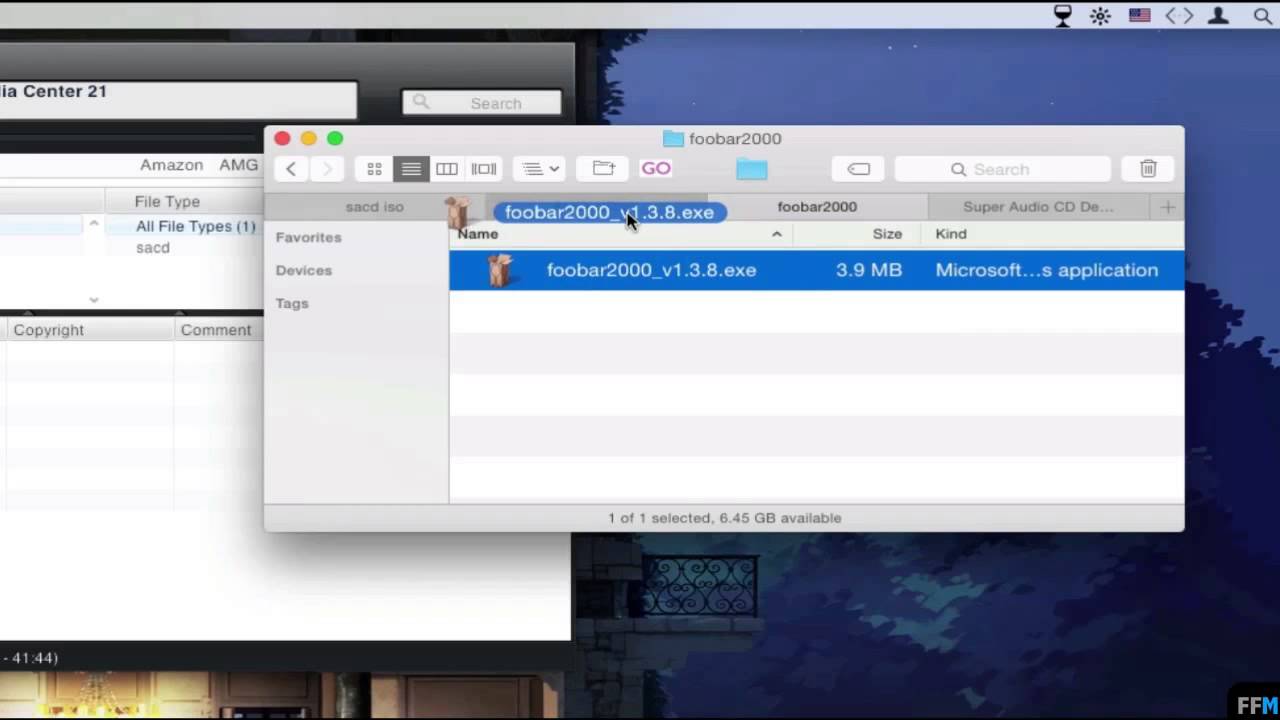Image resolution: width=1280 pixels, height=720 pixels.
Task: Go back in Finder foobar2000 window
Action: pyautogui.click(x=291, y=169)
